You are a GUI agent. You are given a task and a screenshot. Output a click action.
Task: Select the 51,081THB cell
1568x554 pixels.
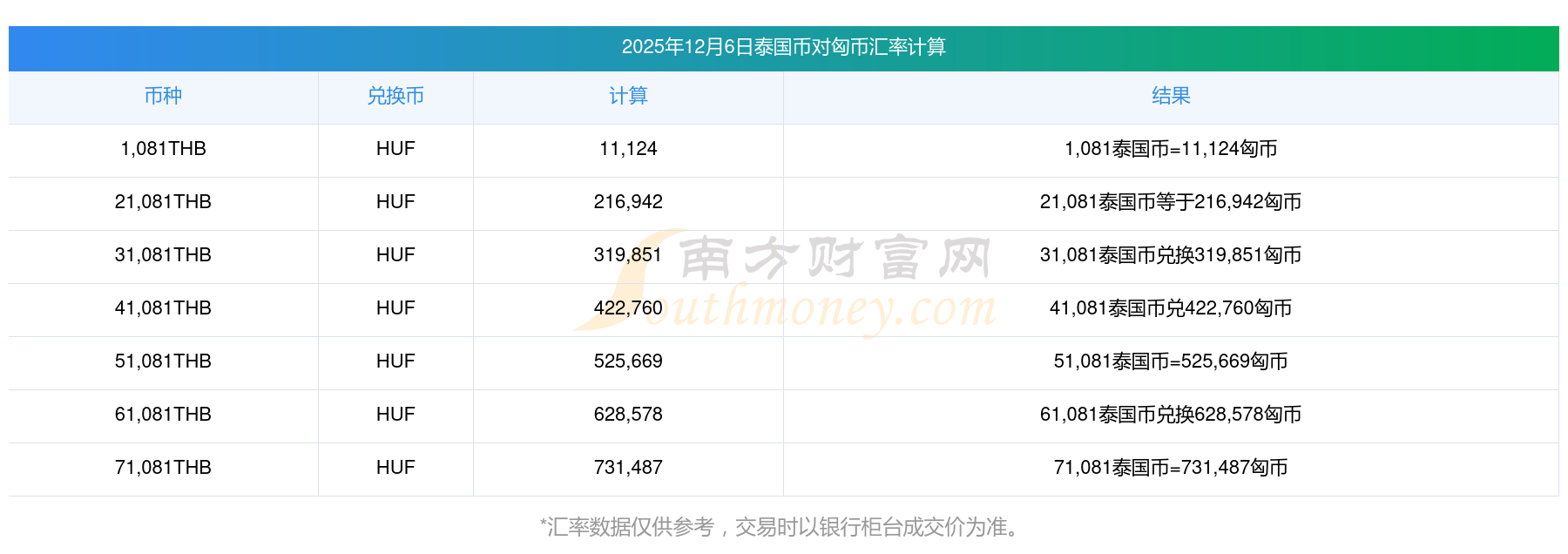coord(163,361)
